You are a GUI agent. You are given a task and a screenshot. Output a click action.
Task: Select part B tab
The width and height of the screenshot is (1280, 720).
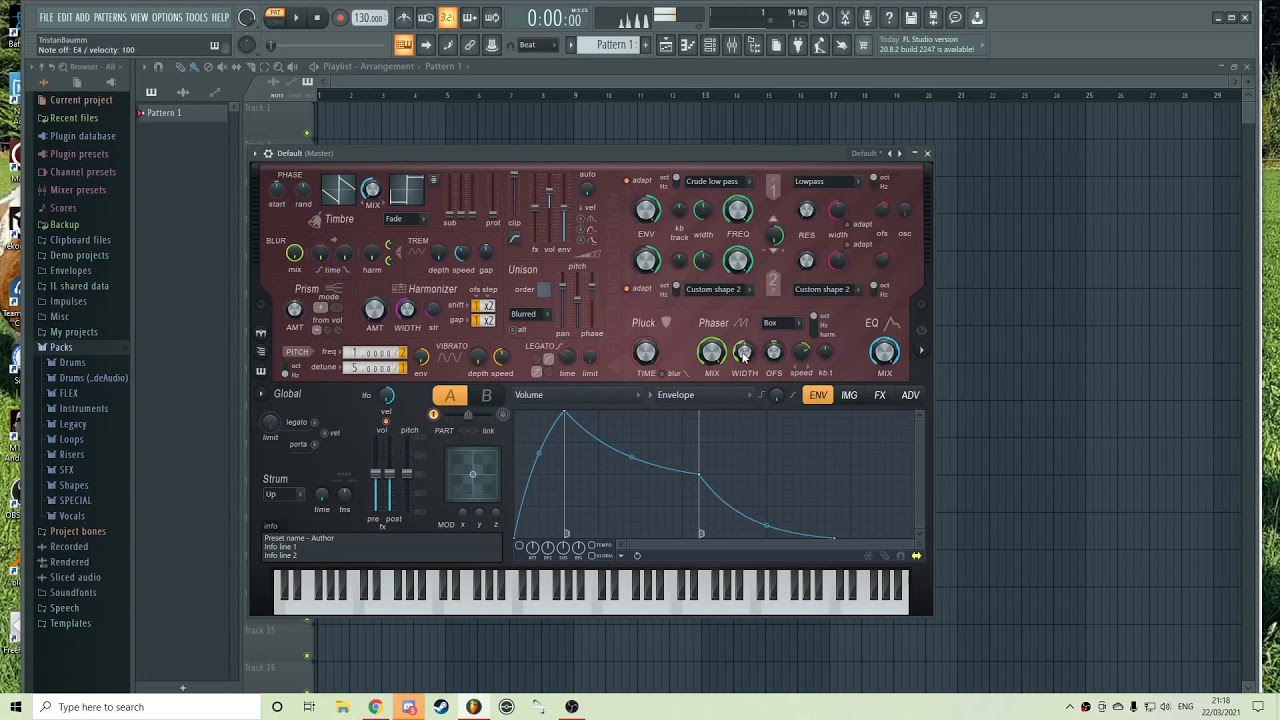(x=486, y=396)
